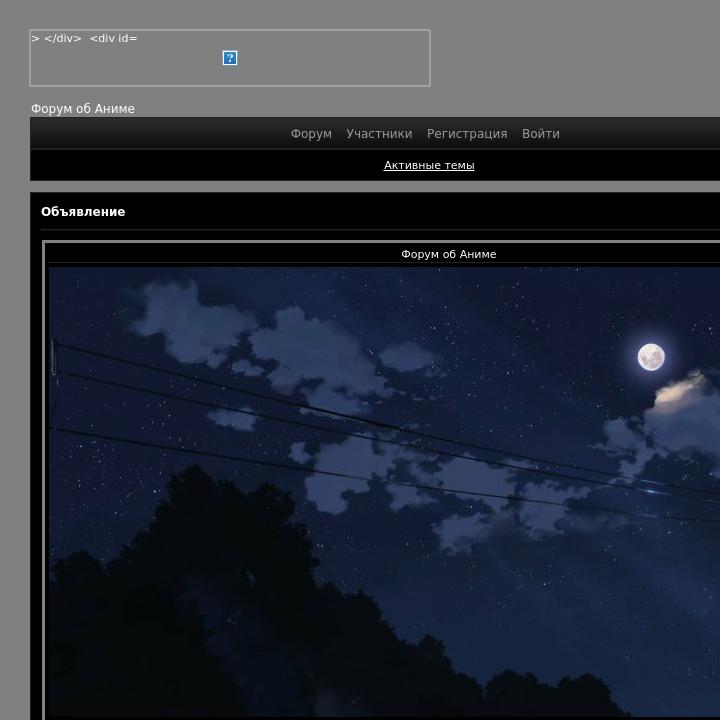Screen dimensions: 720x720
Task: Click the blue question mark icon
Action: [x=230, y=58]
